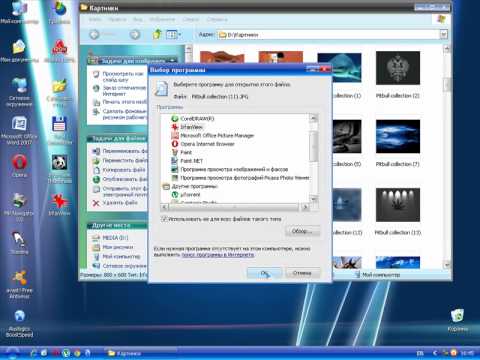Viewport: 480px width, 360px height.
Task: Open Мои рисунки under Другие места
Action: point(118,247)
